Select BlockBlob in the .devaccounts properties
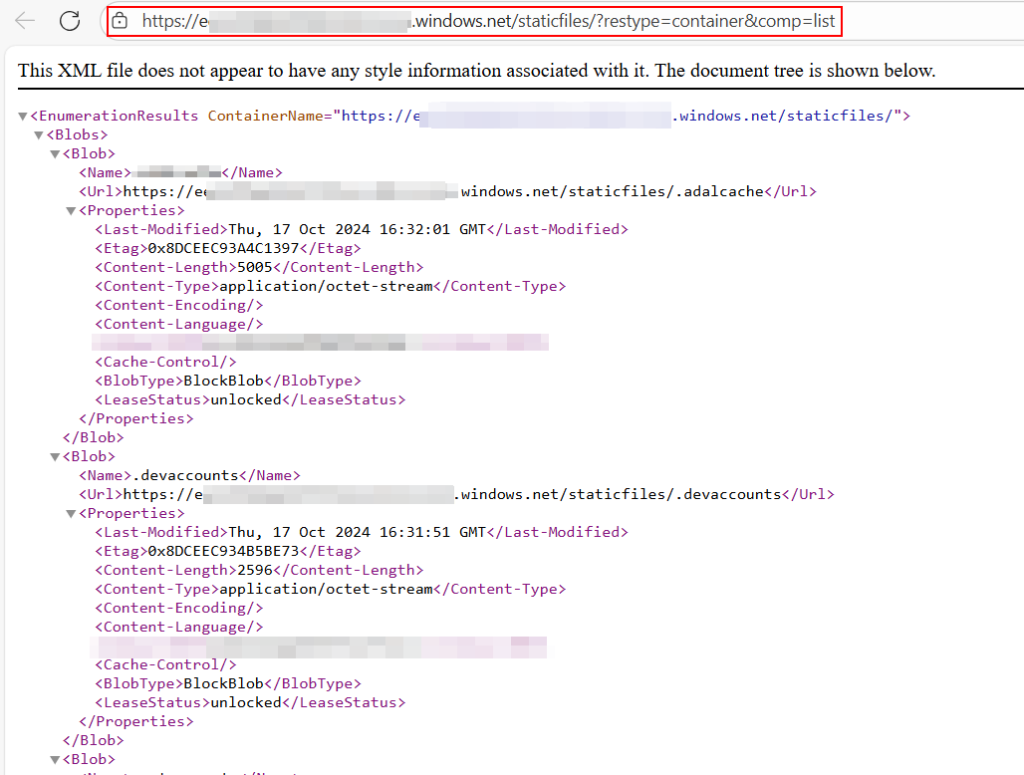This screenshot has width=1024, height=775. click(223, 684)
